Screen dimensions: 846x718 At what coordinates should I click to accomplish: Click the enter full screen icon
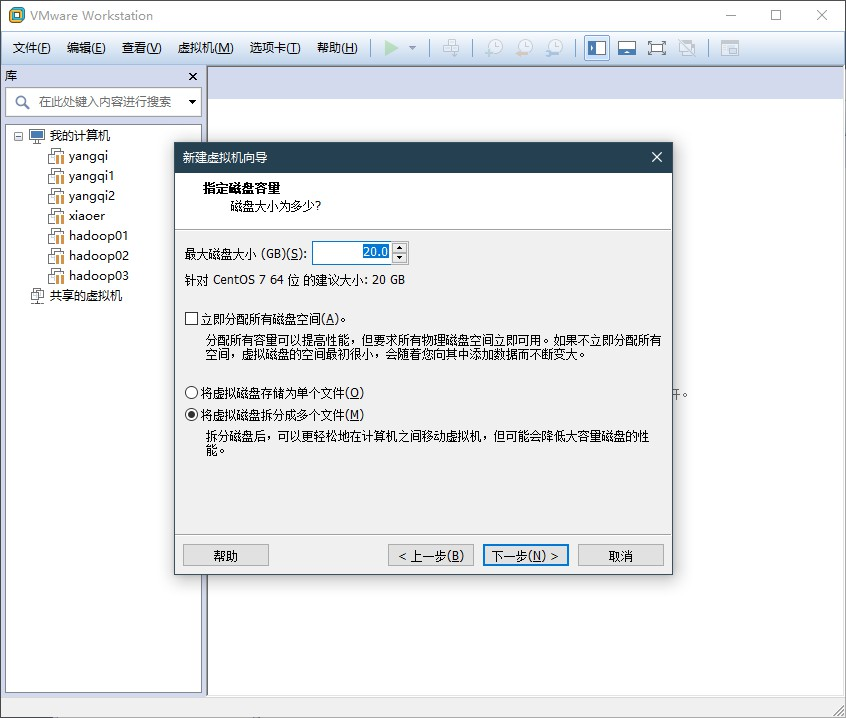[657, 48]
